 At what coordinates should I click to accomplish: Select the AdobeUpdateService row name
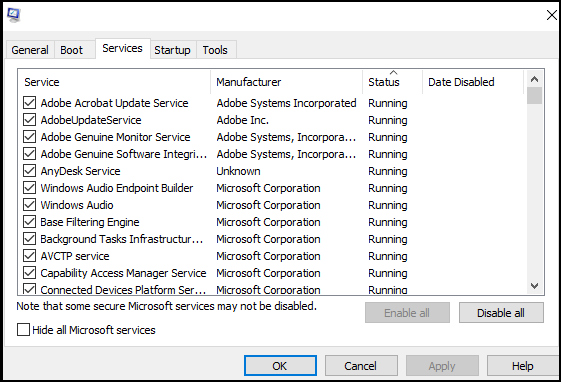(x=91, y=120)
